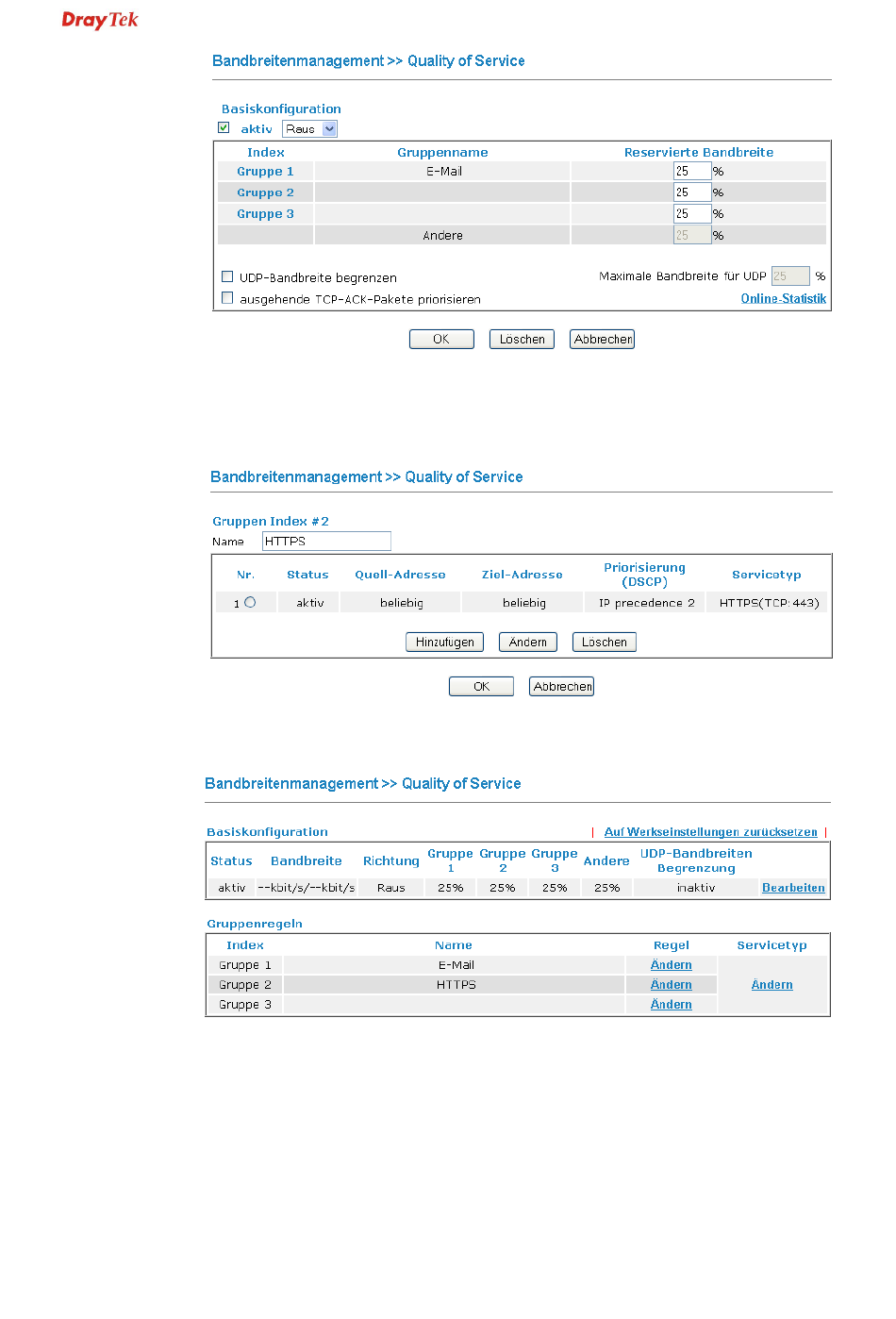Viewport: 896px width, 1319px height.
Task: Click the Priorisierung (DSCP) column header
Action: coord(645,575)
